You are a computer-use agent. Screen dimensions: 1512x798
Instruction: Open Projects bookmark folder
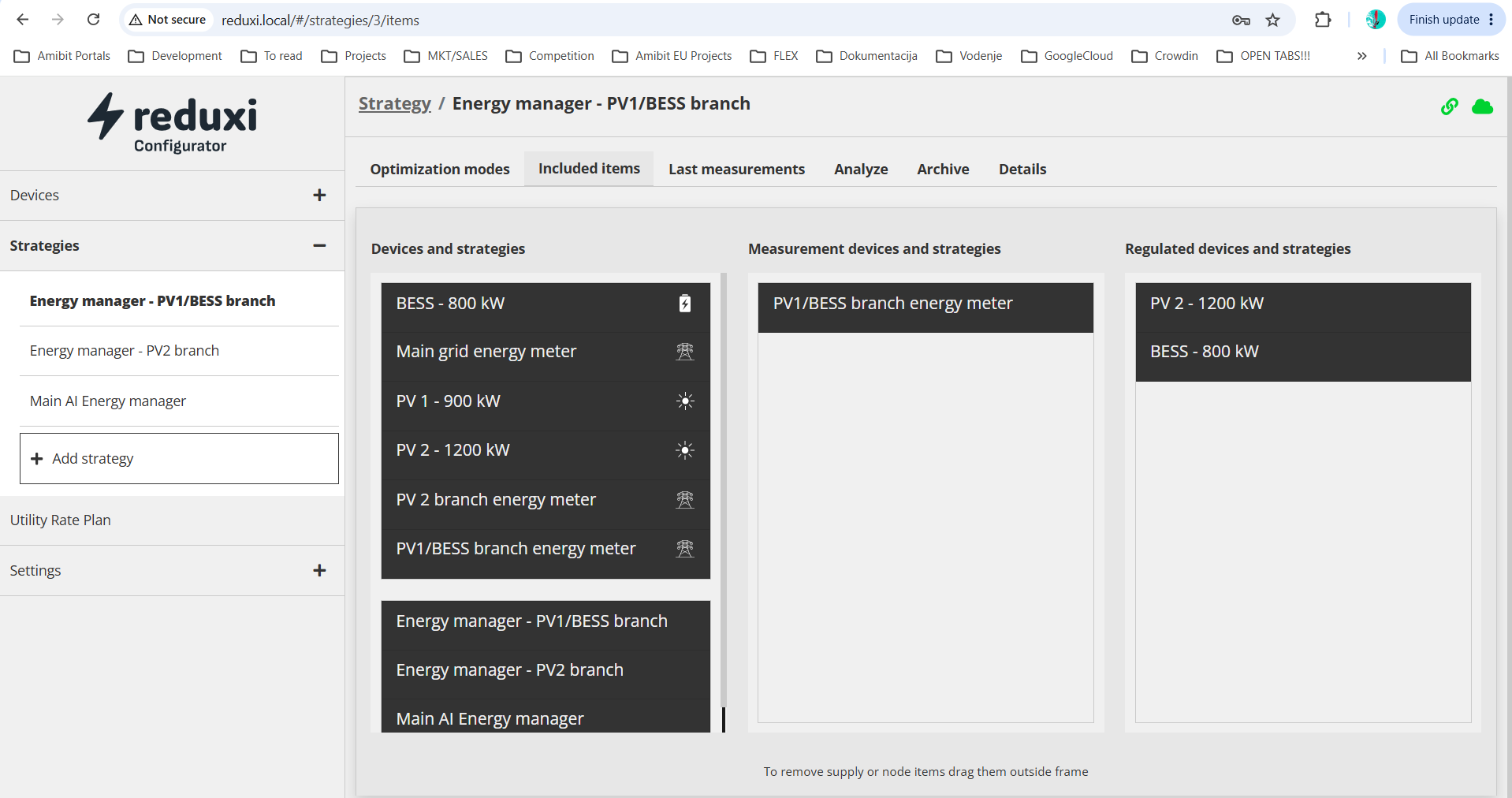(353, 56)
